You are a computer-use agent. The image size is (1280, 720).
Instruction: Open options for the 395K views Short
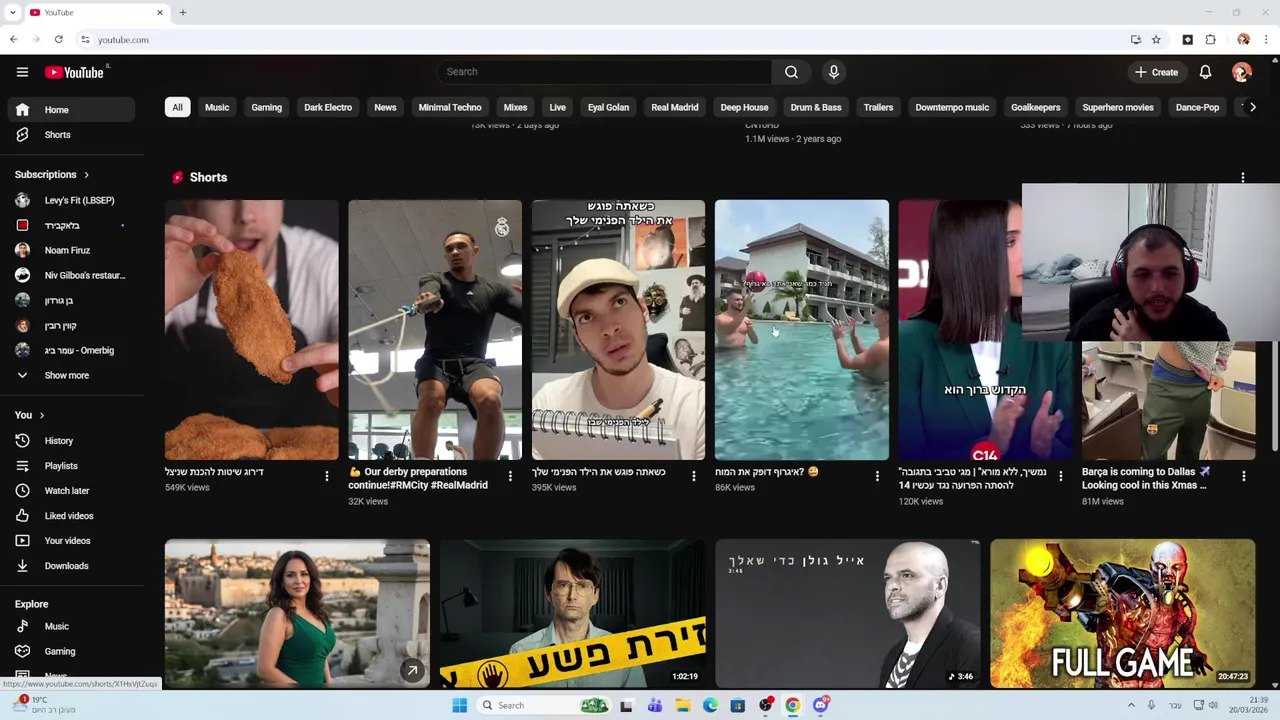tap(694, 477)
